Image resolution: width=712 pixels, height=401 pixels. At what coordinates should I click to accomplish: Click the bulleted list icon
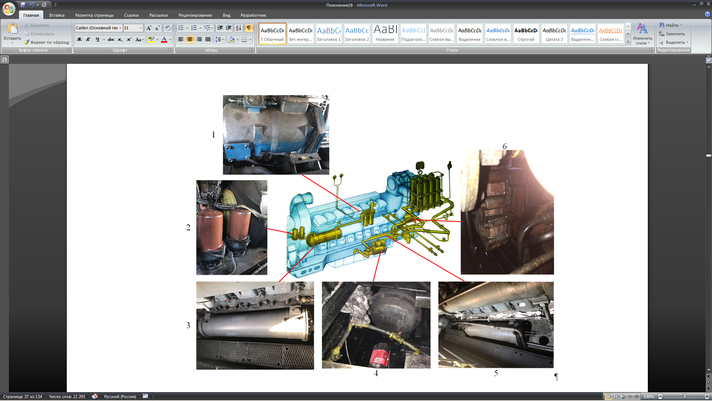coord(182,28)
